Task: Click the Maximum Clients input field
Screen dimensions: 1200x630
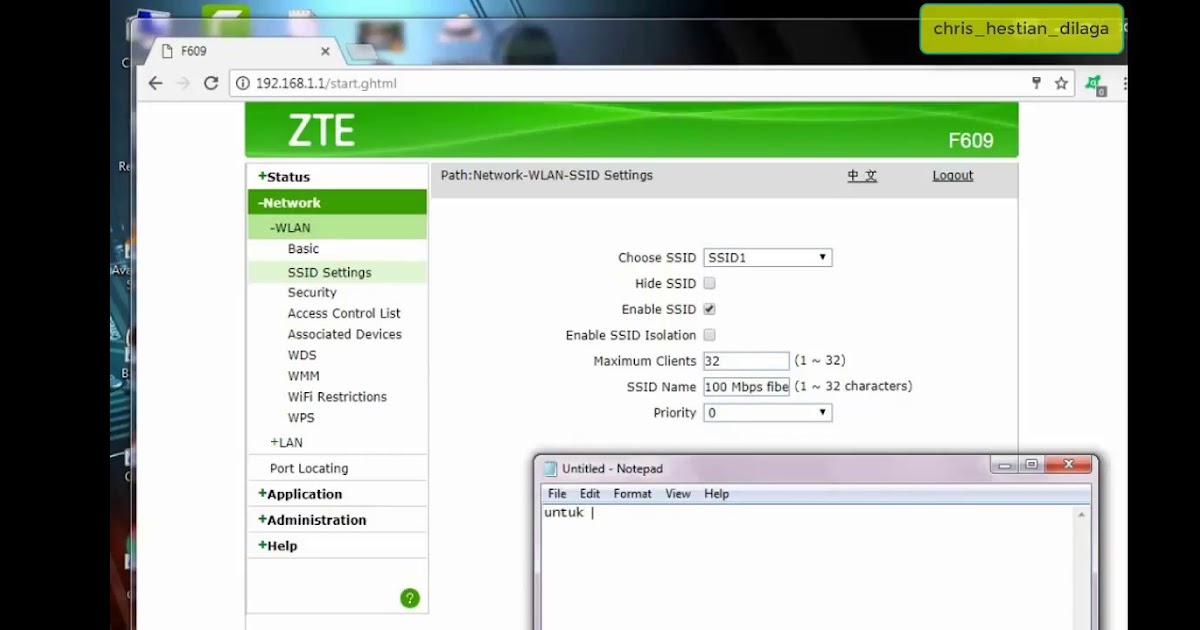Action: [746, 360]
